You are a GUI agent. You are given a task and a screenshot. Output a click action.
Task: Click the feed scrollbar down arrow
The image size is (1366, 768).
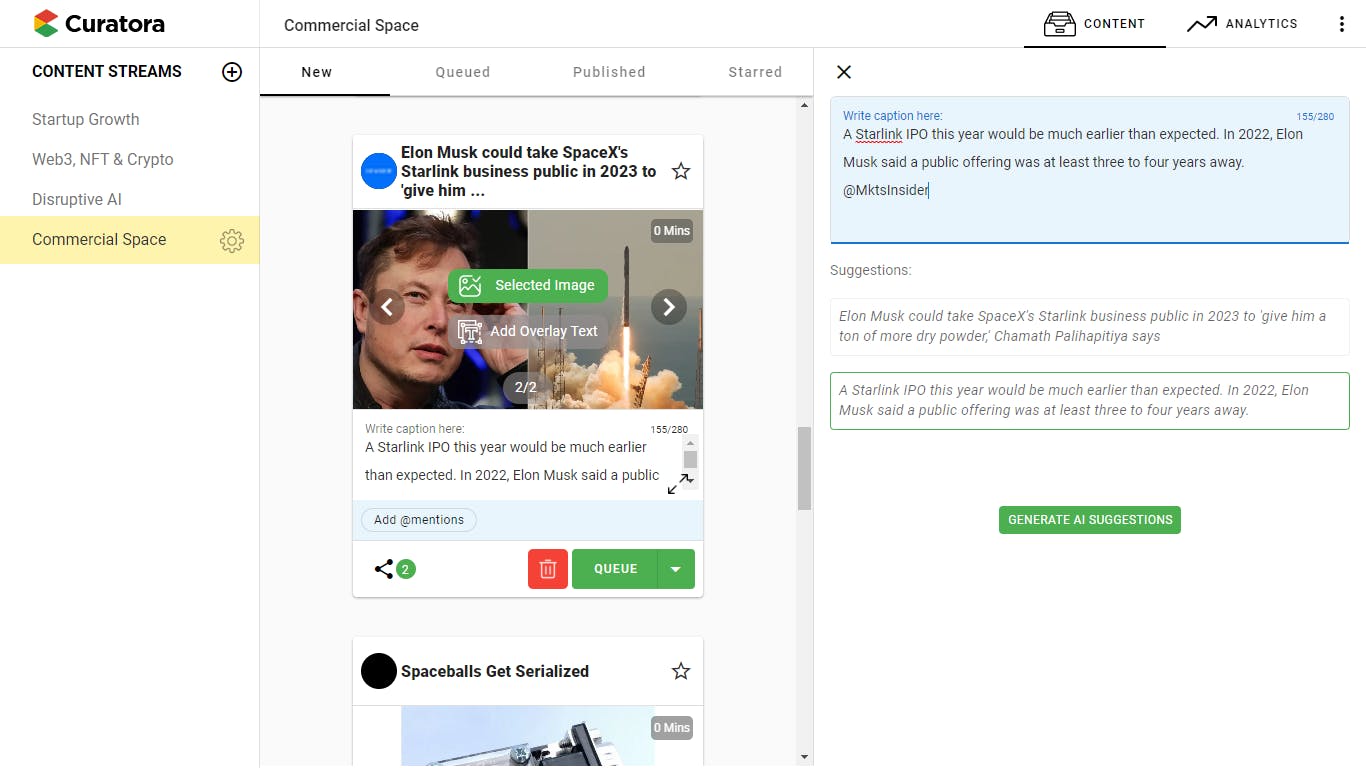click(804, 757)
